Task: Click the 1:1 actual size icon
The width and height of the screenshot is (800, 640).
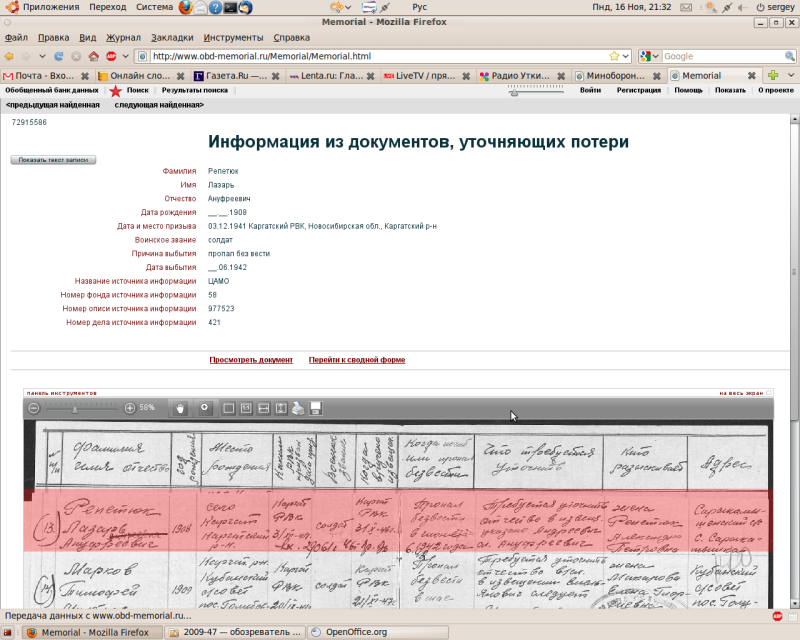Action: pos(246,408)
